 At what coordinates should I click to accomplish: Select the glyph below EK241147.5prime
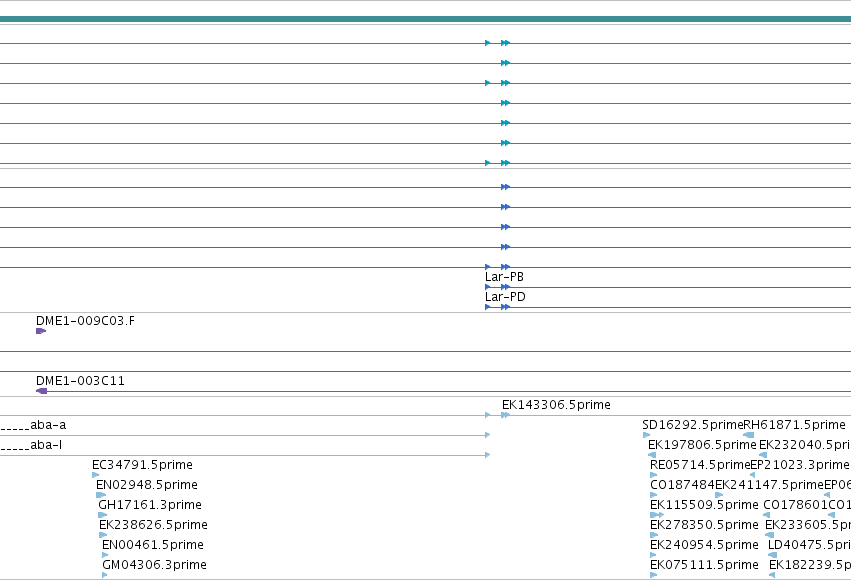[719, 495]
